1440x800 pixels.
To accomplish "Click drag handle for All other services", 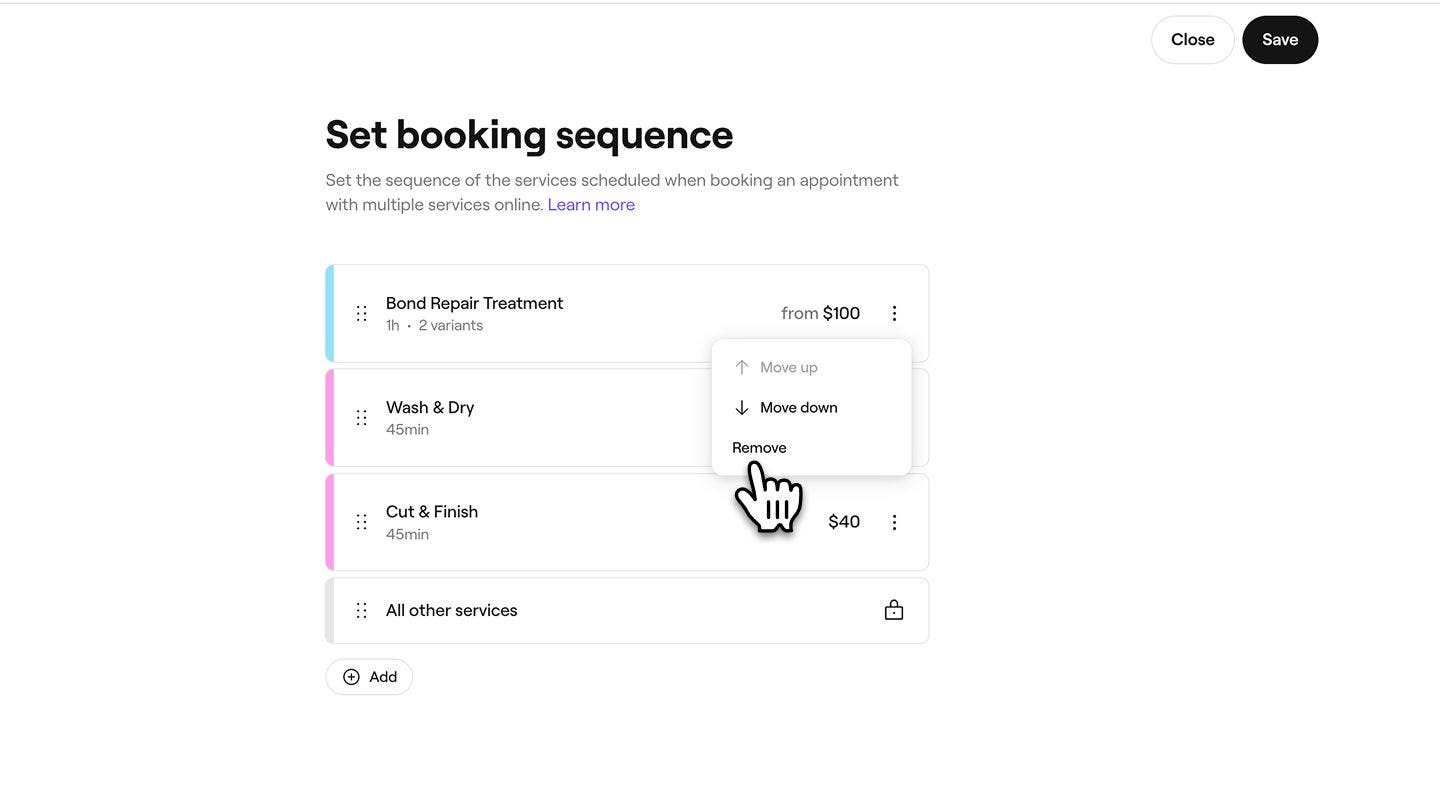I will click(x=362, y=610).
